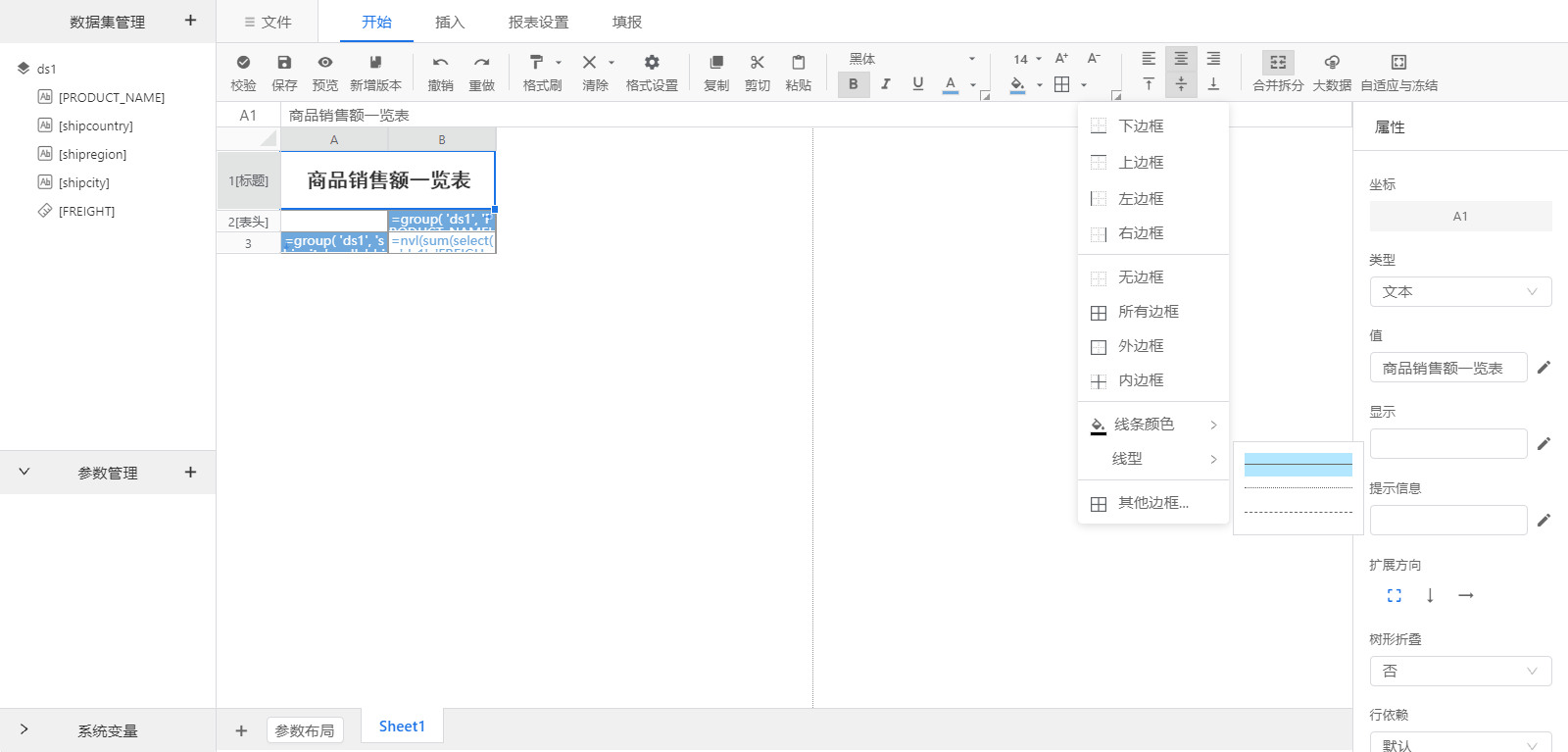Image resolution: width=1568 pixels, height=752 pixels.
Task: Save the report with 保存 icon
Action: point(284,62)
